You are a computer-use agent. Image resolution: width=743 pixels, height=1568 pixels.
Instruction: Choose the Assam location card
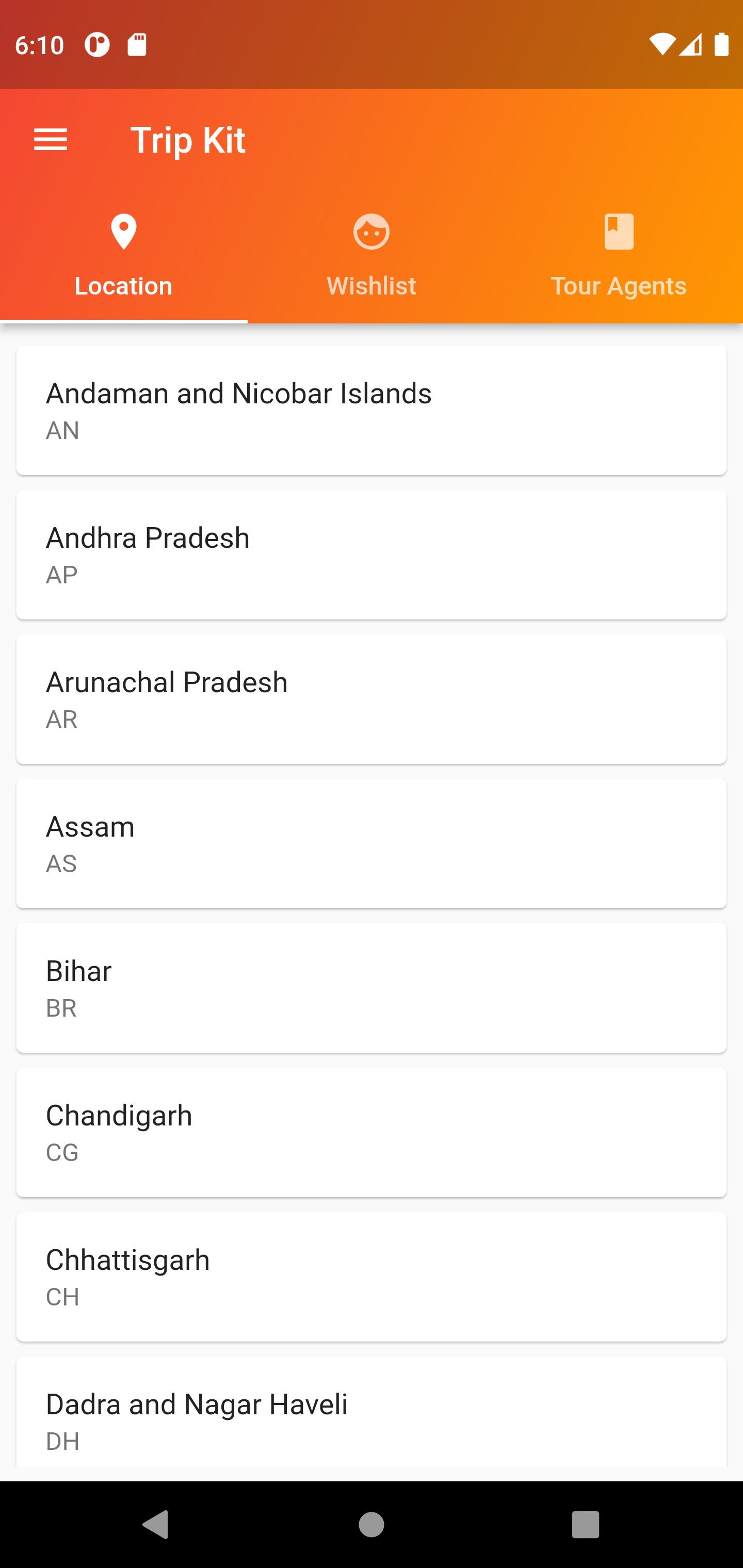pos(372,843)
